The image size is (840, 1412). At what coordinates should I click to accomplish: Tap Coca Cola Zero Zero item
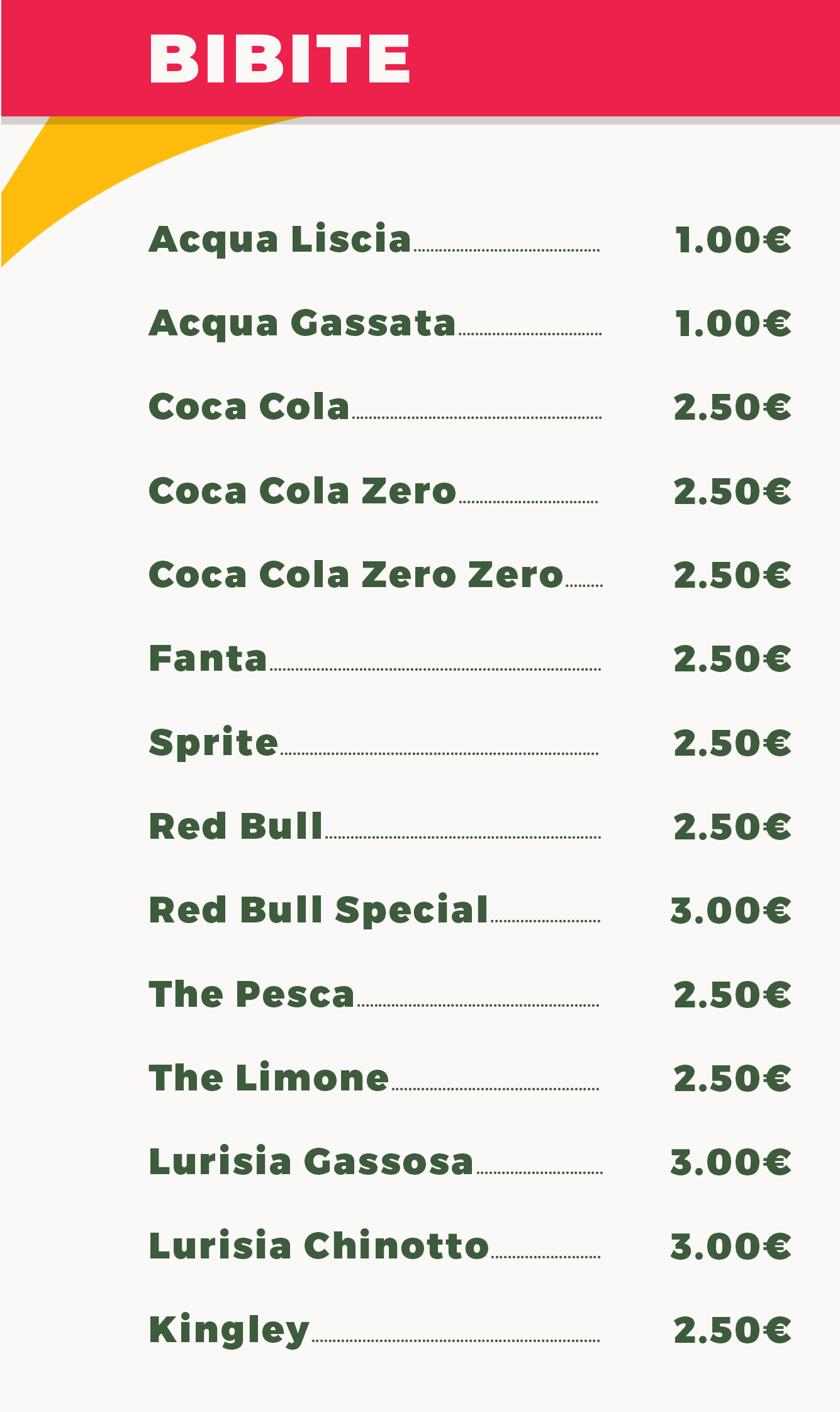point(356,574)
